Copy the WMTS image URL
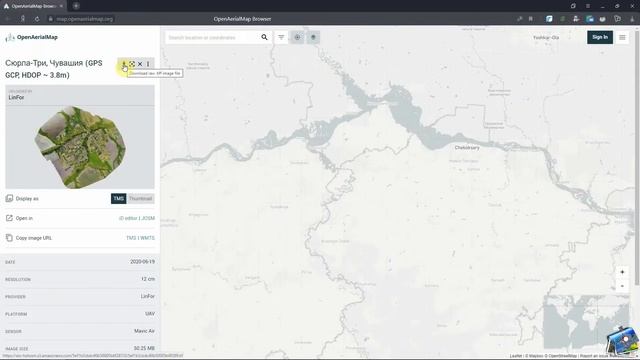The width and height of the screenshot is (640, 360). point(147,238)
